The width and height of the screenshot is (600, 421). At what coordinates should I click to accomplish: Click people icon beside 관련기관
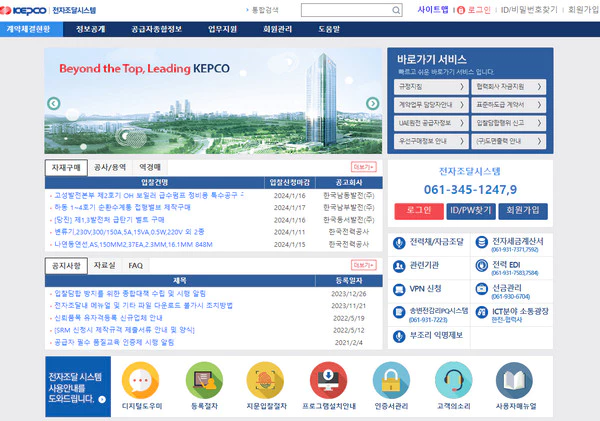[399, 266]
